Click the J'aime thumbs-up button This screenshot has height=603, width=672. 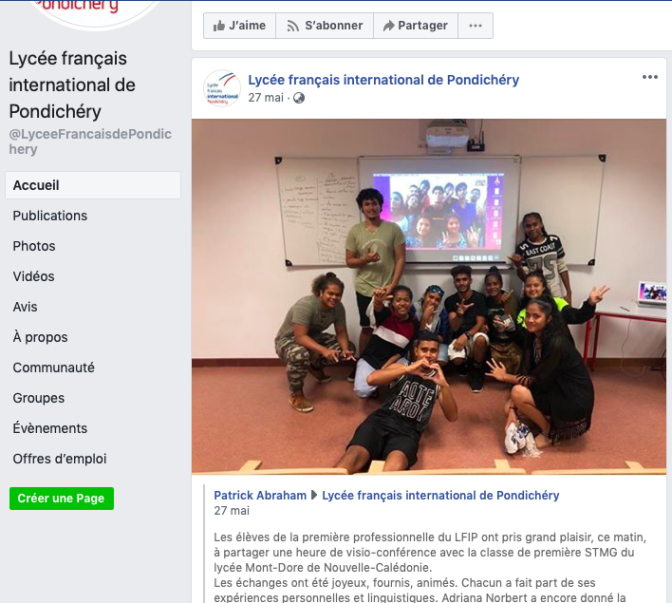point(239,26)
